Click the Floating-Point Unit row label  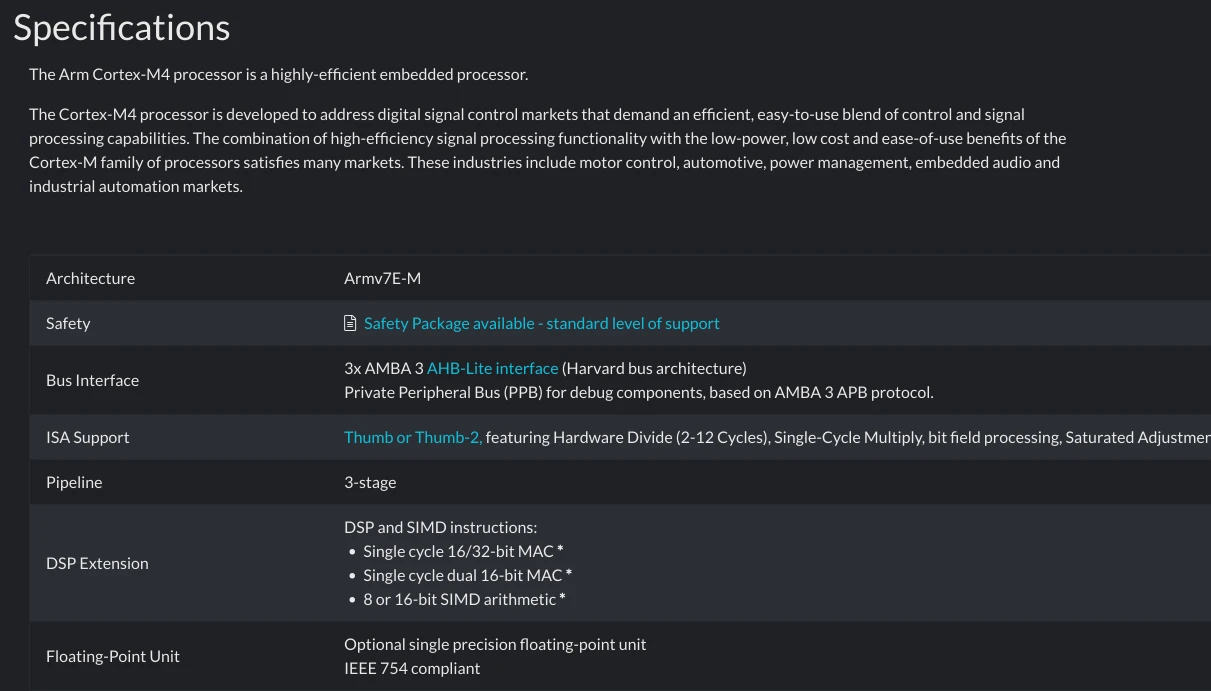coord(113,656)
